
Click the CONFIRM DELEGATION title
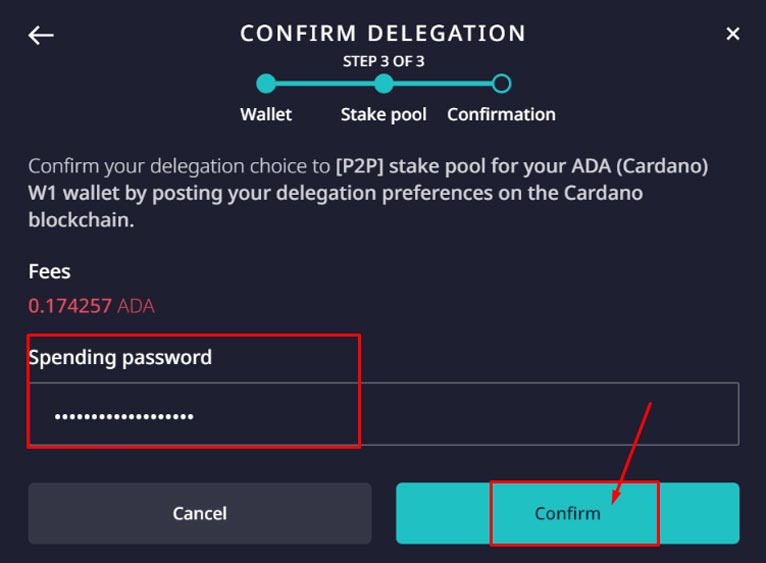click(383, 33)
